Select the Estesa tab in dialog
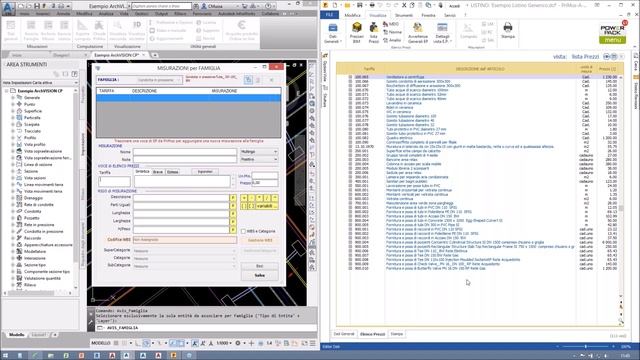 [x=173, y=172]
